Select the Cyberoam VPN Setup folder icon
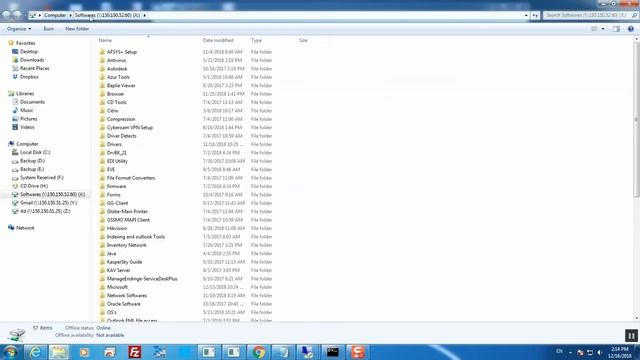The image size is (640, 360). (x=102, y=127)
